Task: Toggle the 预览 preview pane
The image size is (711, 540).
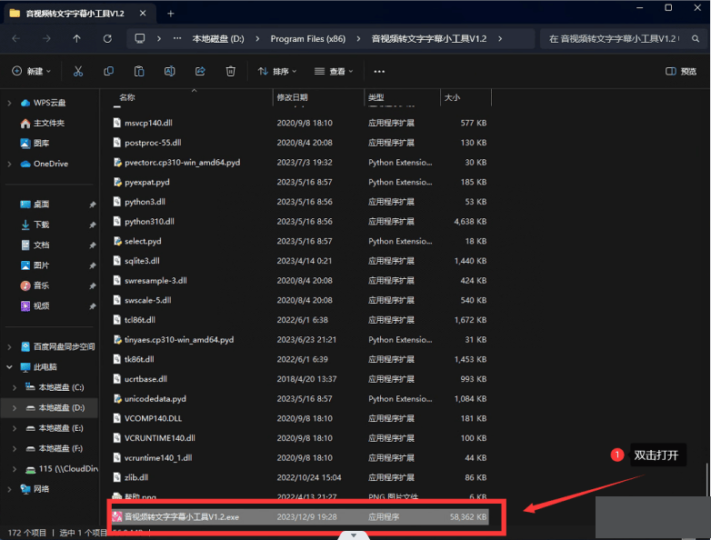Action: click(681, 71)
